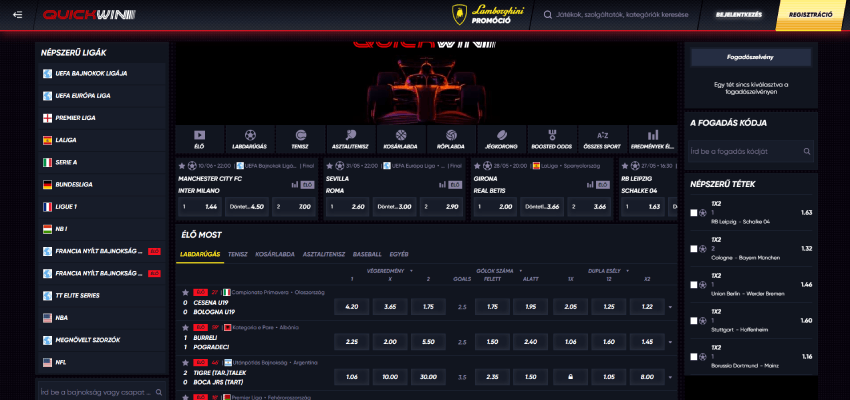
Task: Check the Stuttgart - Hoffenheim bet
Action: point(694,321)
